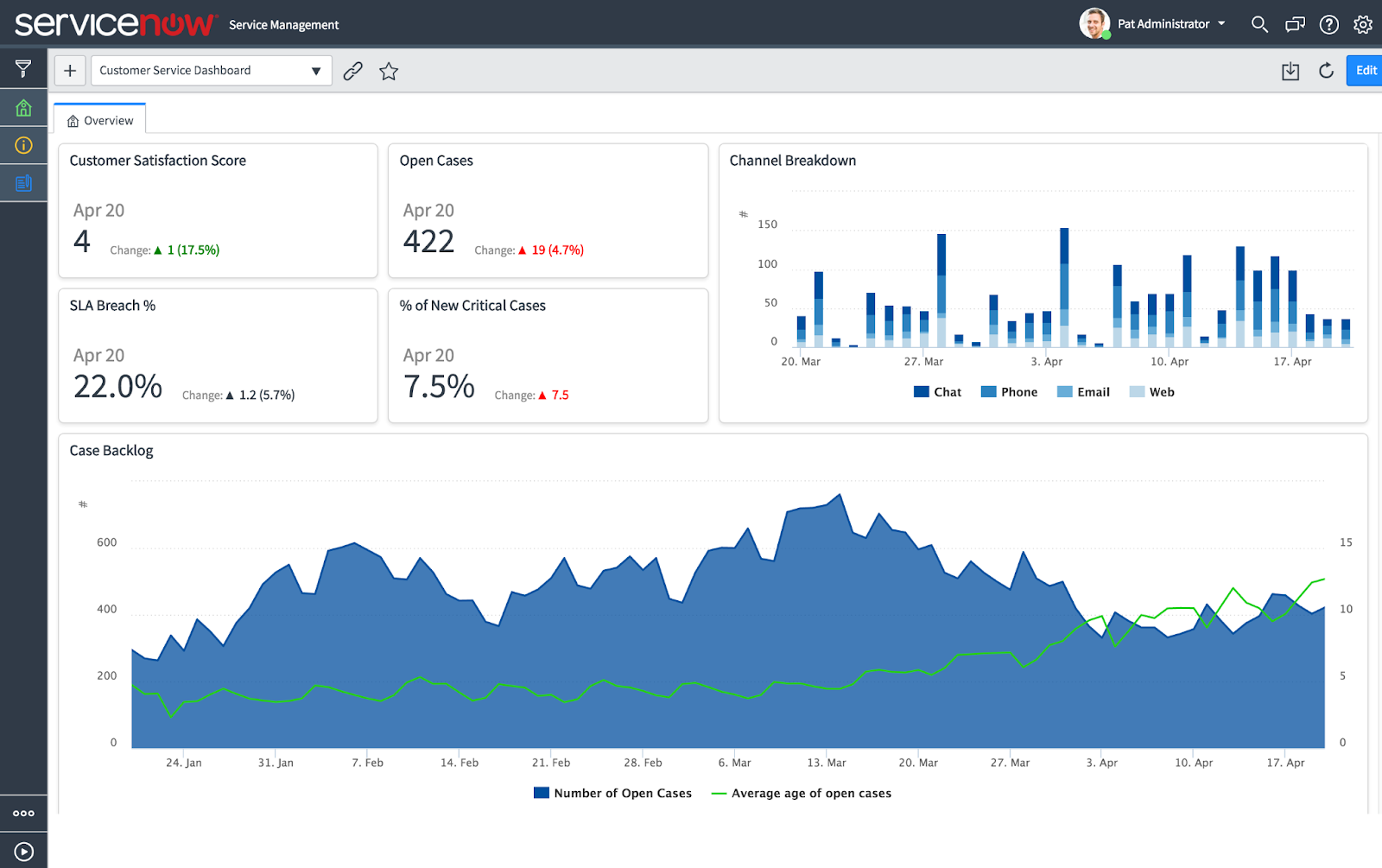Toggle the Web legend entry
Screen dimensions: 1382x868
point(1151,392)
